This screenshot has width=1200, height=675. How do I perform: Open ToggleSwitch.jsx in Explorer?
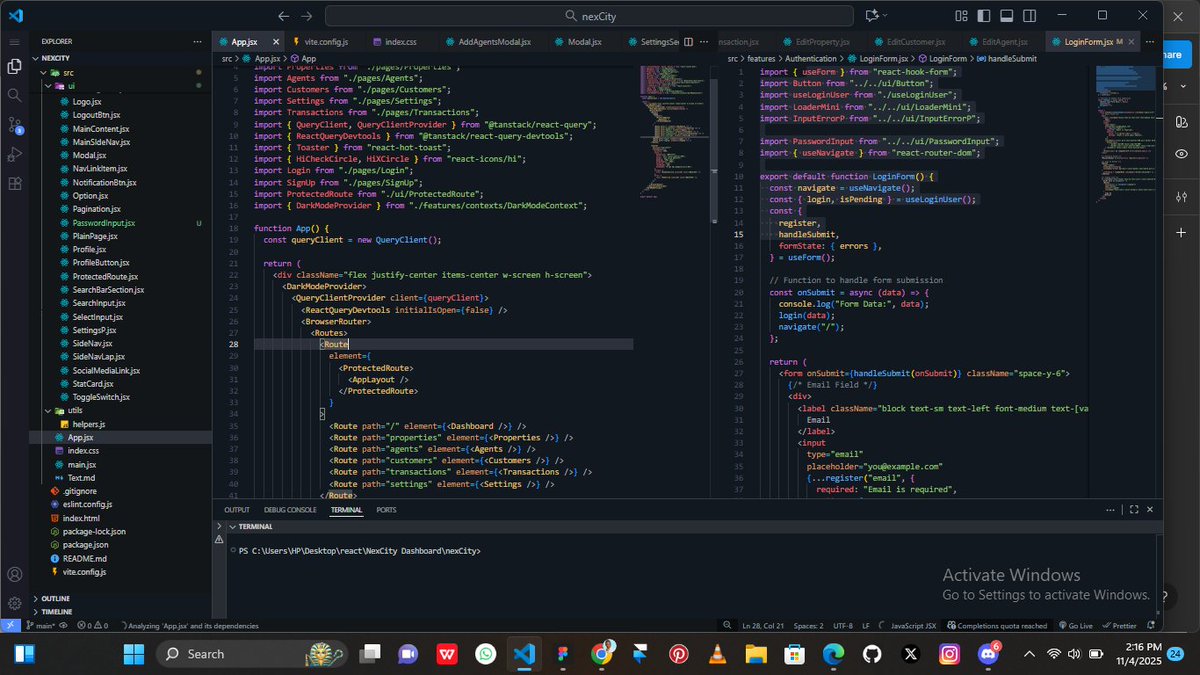click(103, 397)
